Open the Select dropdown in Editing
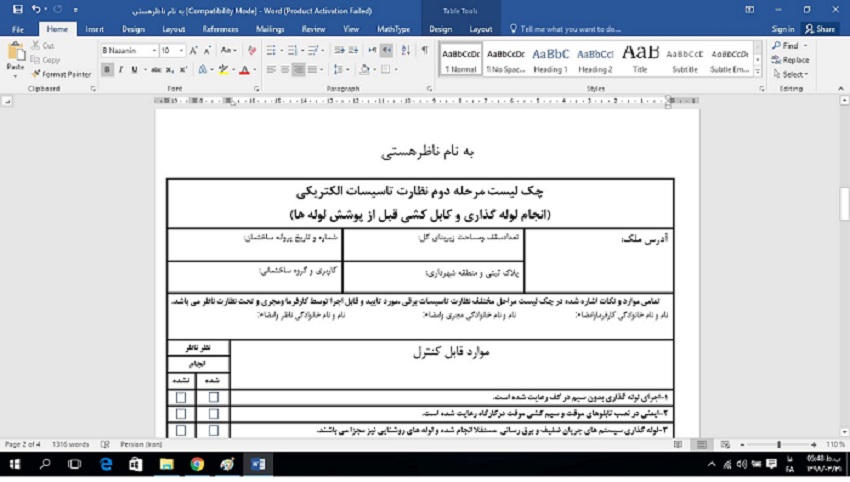This screenshot has width=850, height=482. pyautogui.click(x=791, y=74)
